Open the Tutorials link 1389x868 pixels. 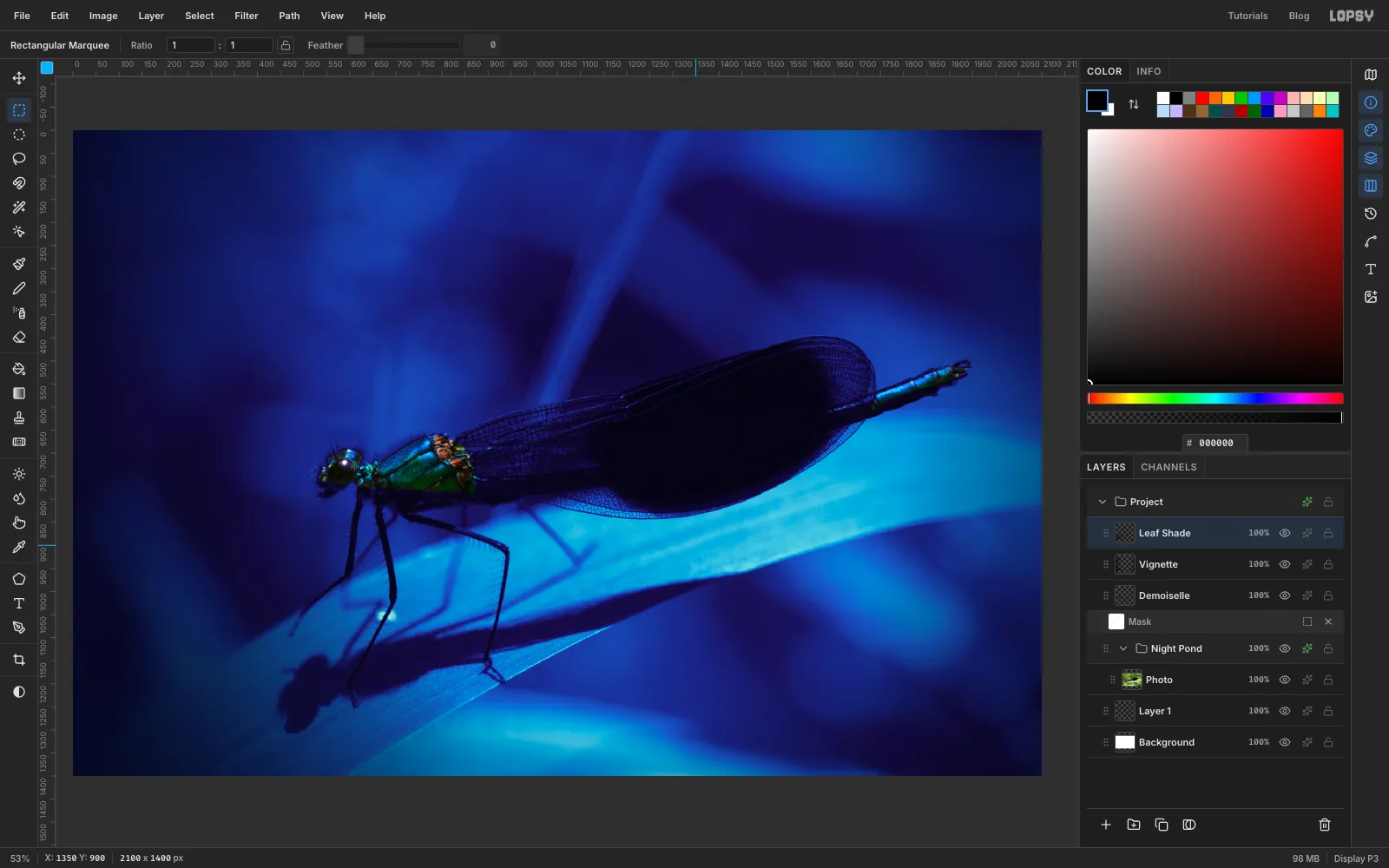pos(1247,16)
